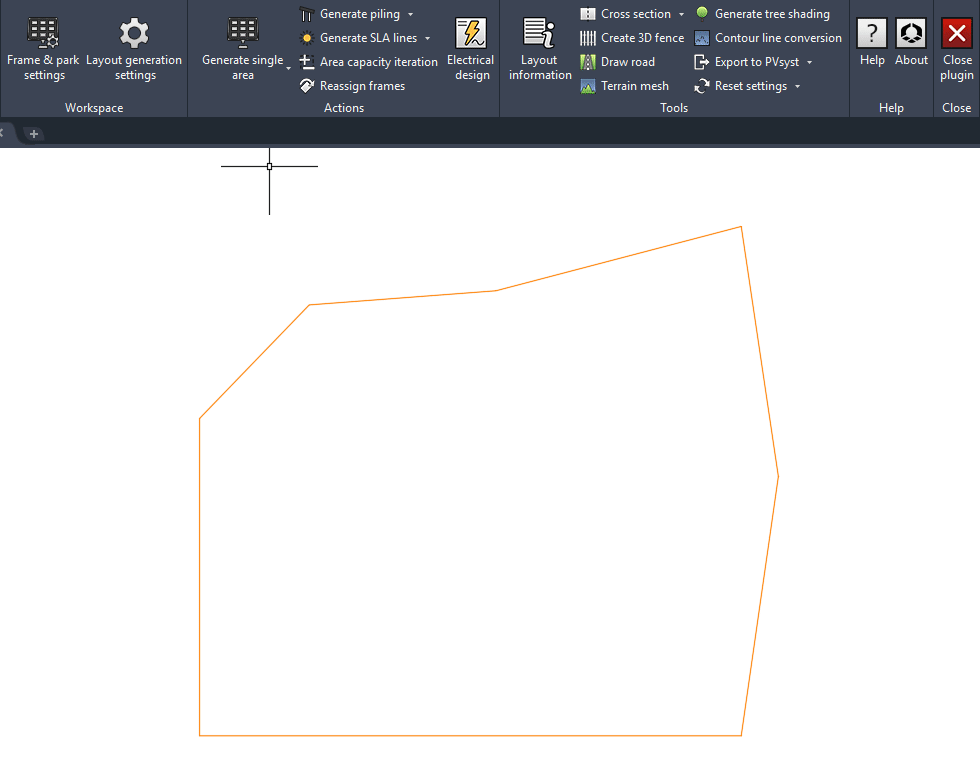Click Create 3D fence icon
Image resolution: width=980 pixels, height=759 pixels.
tap(588, 38)
